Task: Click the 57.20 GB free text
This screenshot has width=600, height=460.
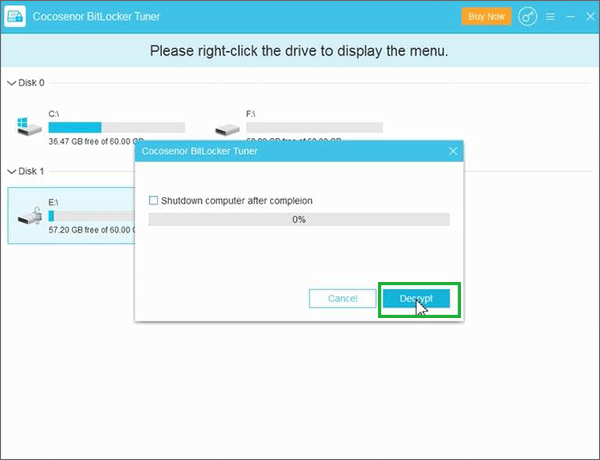Action: 92,230
